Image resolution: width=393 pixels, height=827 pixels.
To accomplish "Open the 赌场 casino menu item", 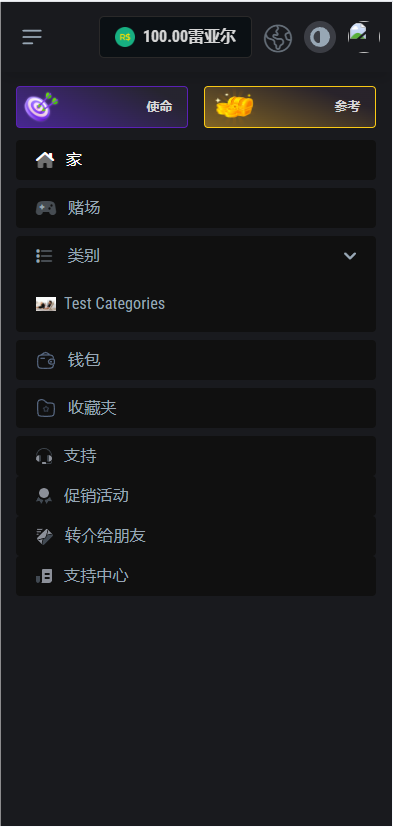I will point(196,208).
